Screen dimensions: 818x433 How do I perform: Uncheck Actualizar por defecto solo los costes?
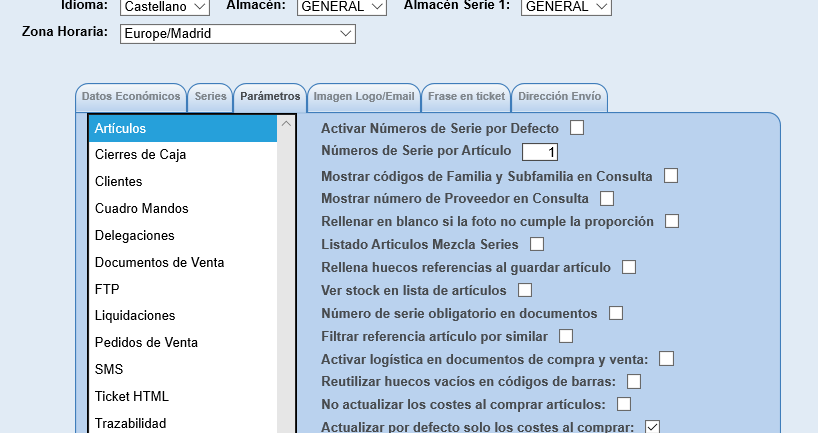tap(652, 427)
